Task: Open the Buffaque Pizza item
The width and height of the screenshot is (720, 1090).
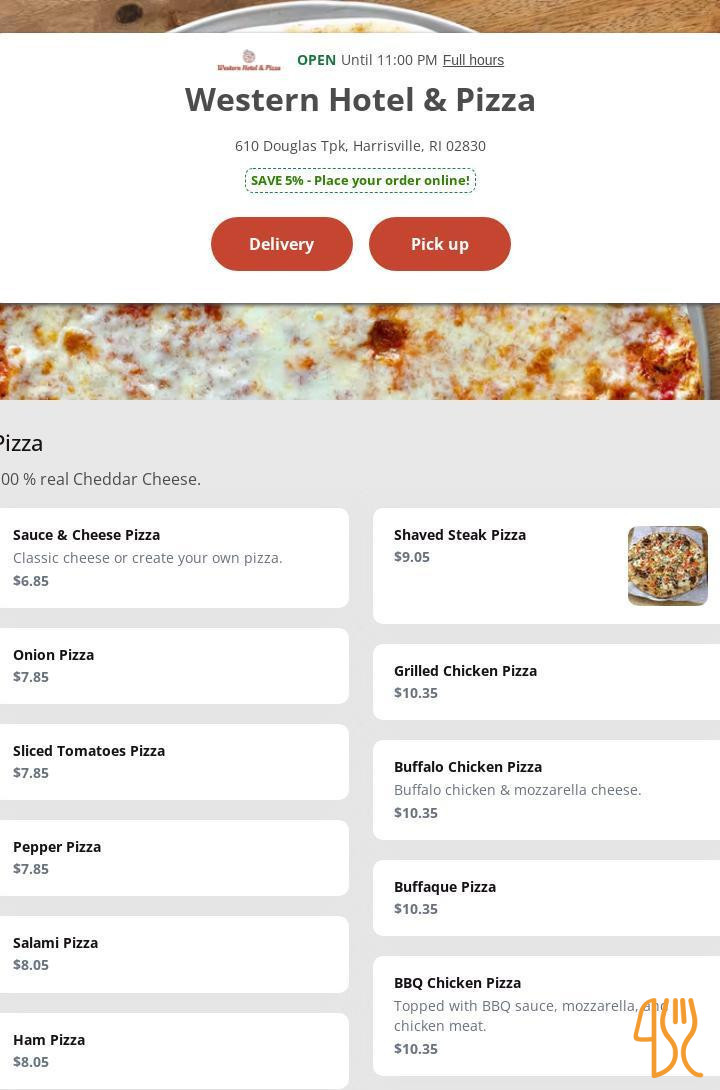Action: tap(546, 898)
